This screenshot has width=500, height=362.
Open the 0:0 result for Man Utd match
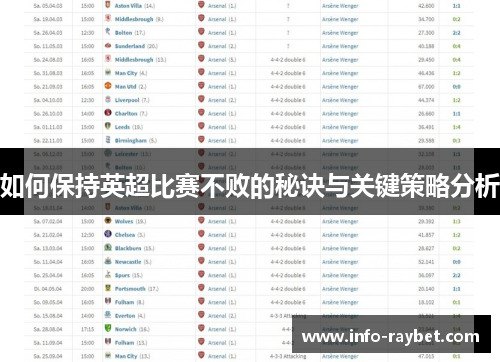(x=456, y=87)
